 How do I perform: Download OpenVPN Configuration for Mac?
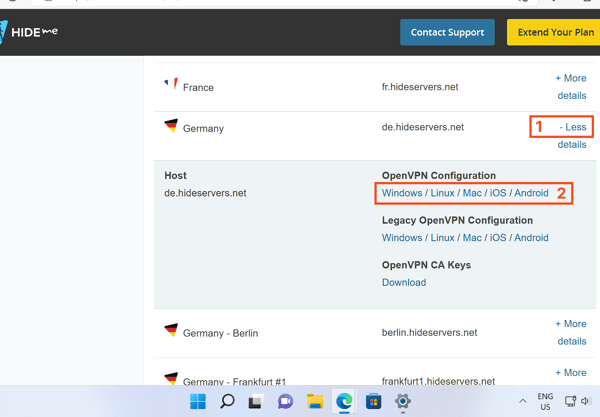[x=472, y=193]
